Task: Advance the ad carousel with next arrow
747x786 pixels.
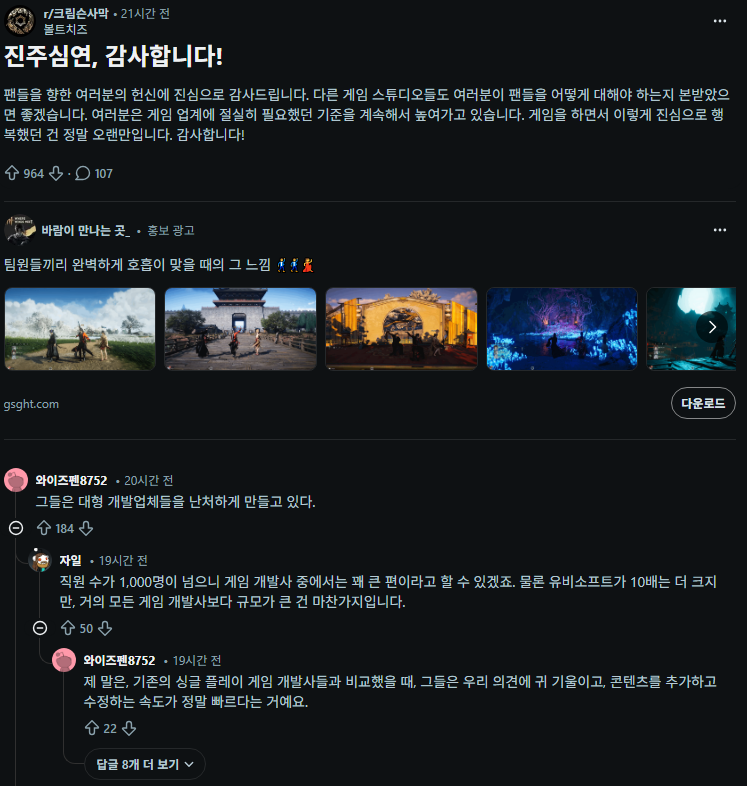Action: [x=712, y=327]
